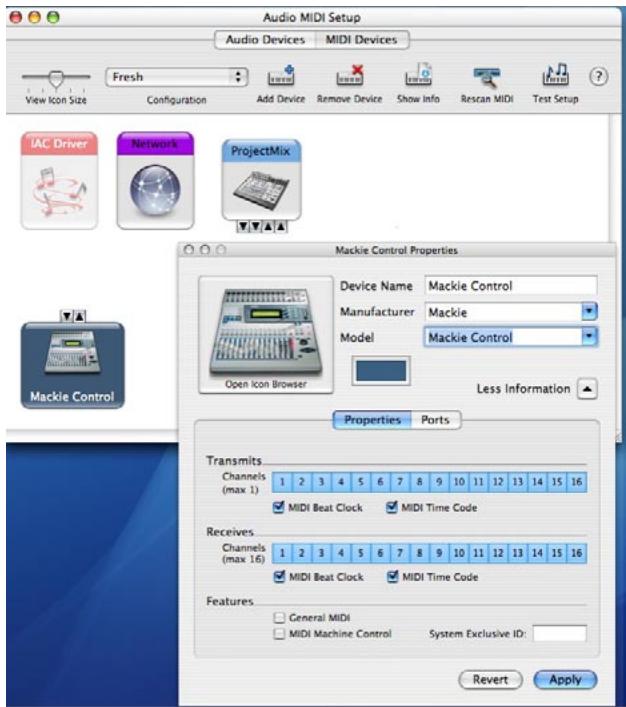Adjust the View Icon Size slider
This screenshot has height=707, width=626.
coord(56,78)
